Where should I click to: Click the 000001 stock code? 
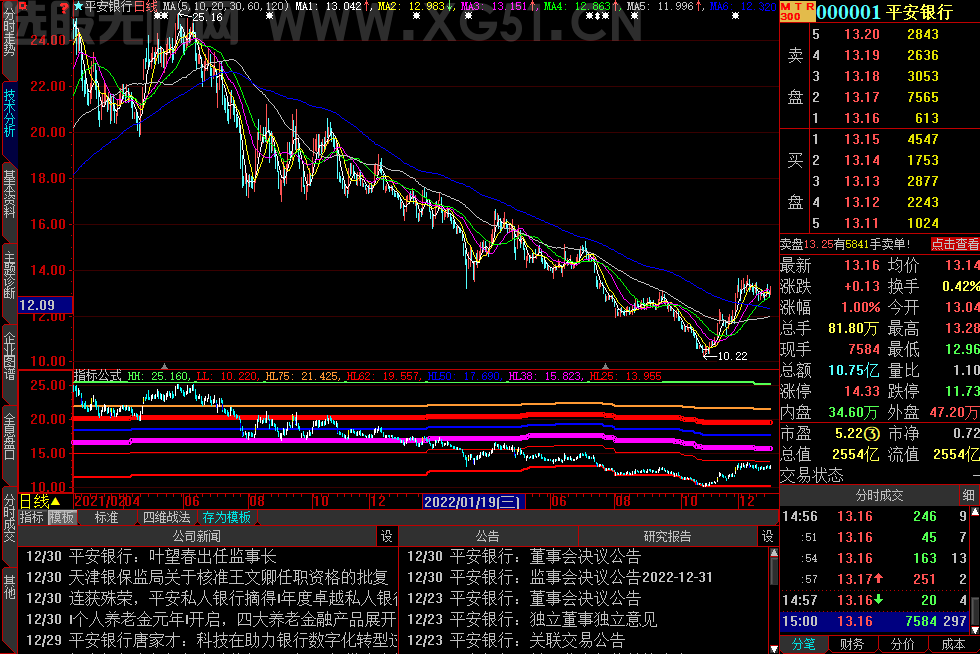(x=849, y=11)
